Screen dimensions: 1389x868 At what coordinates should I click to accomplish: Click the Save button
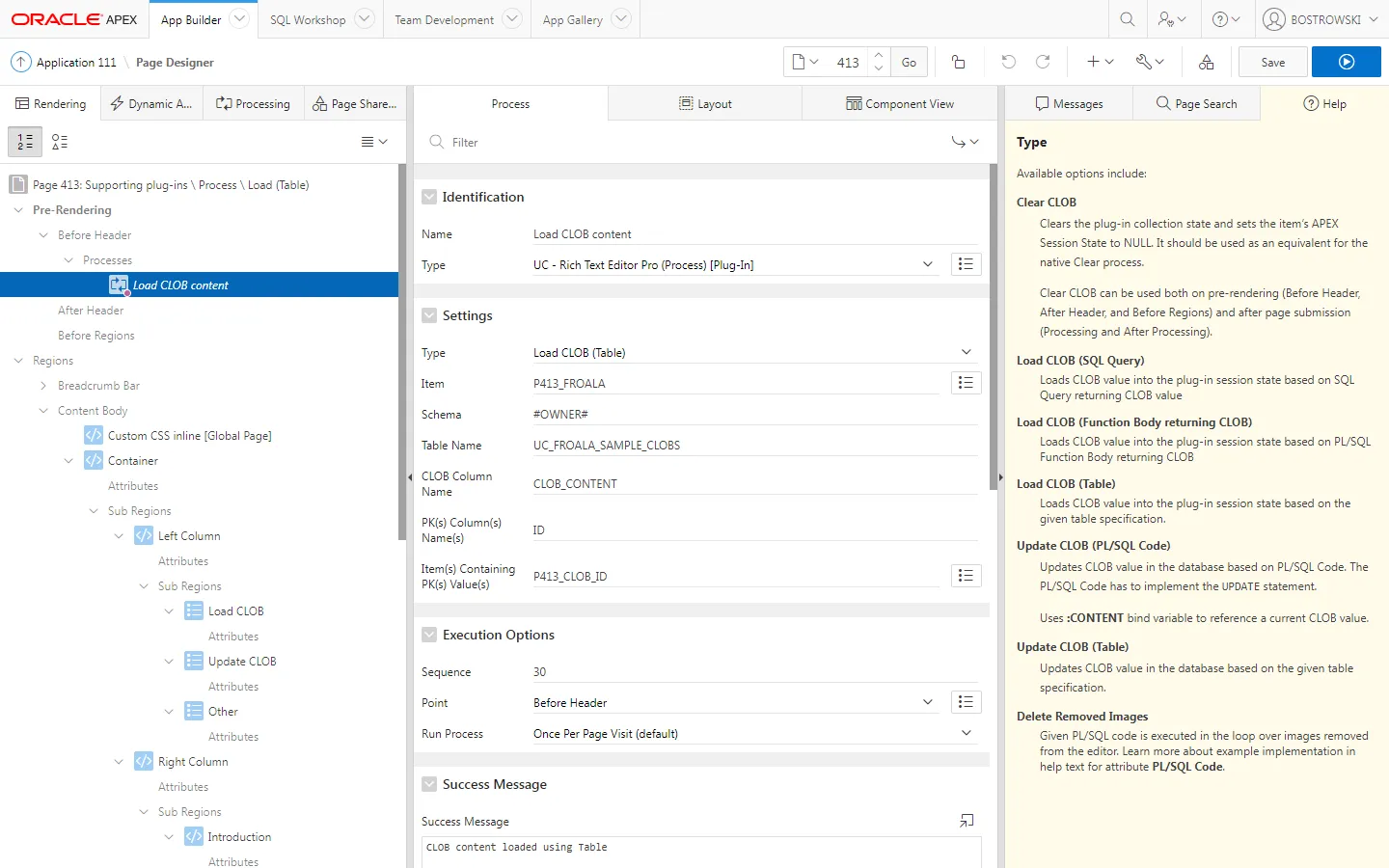[1272, 62]
